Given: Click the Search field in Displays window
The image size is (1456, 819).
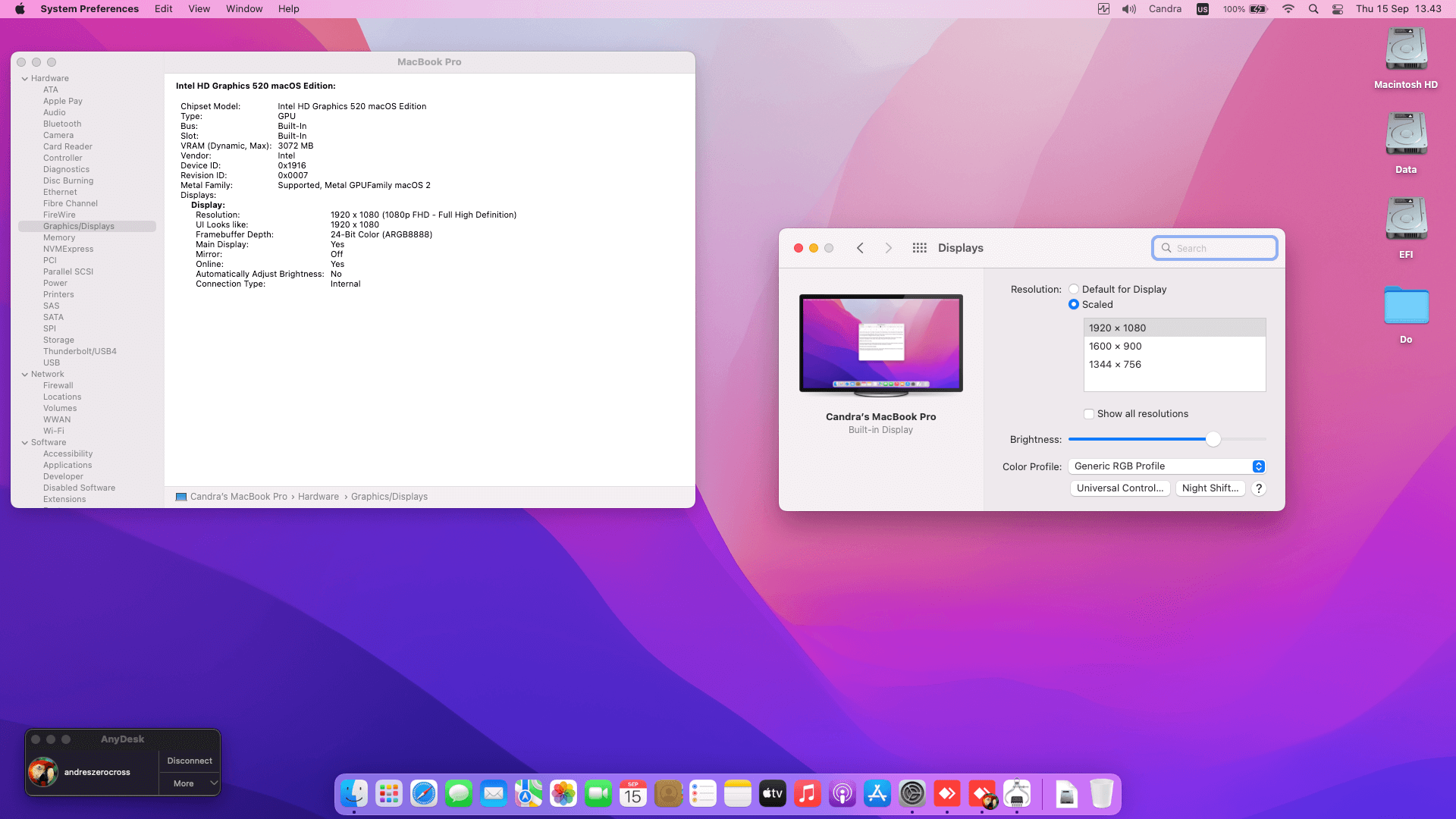Looking at the screenshot, I should tap(1215, 248).
